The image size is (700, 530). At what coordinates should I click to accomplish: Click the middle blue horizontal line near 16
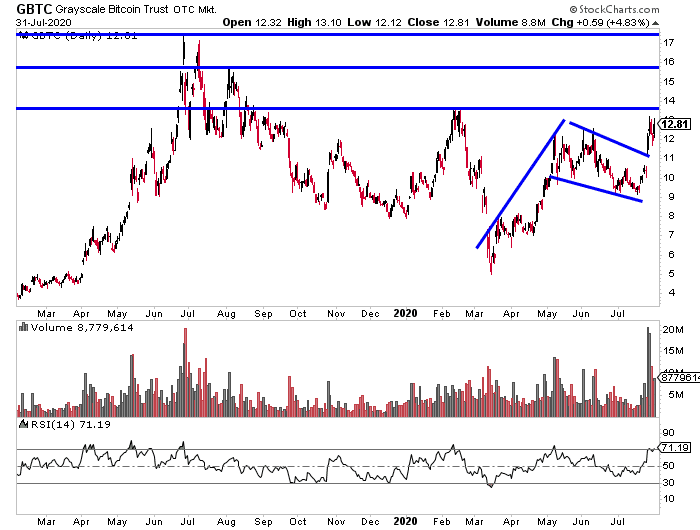point(338,67)
